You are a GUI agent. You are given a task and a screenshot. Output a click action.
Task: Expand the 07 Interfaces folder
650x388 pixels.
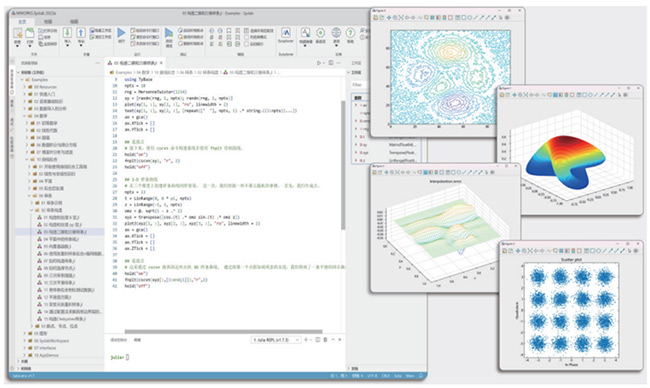click(24, 348)
